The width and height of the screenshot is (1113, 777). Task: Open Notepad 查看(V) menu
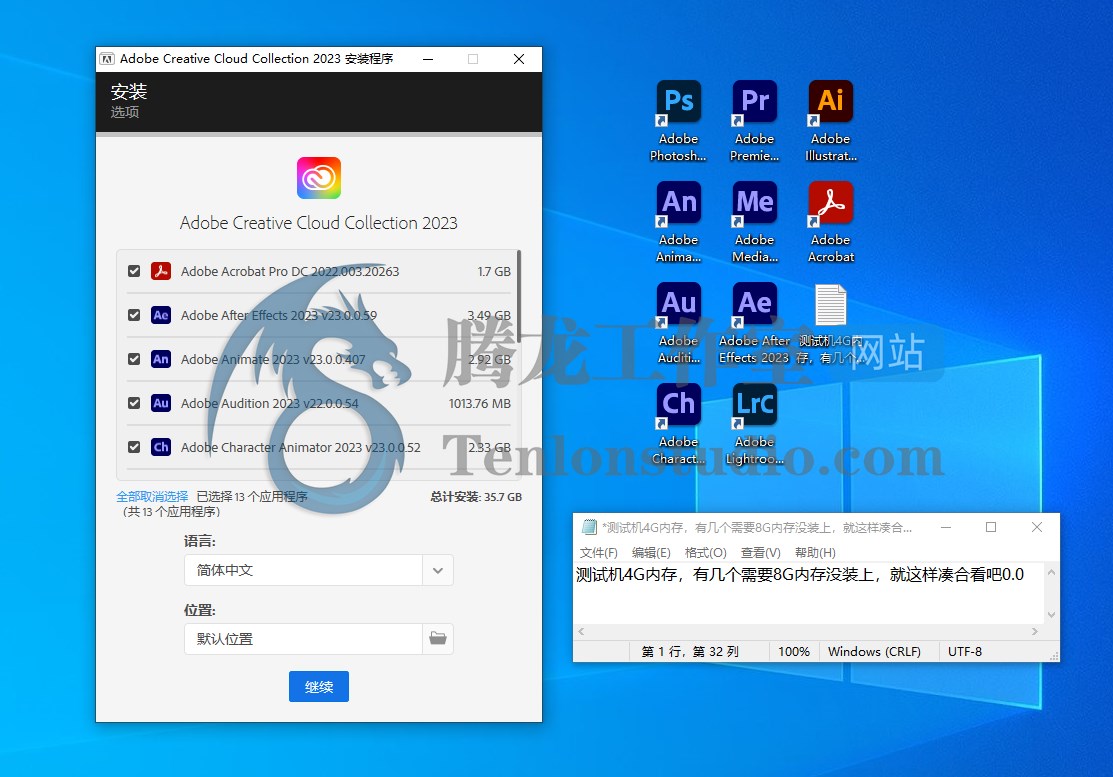(x=760, y=553)
